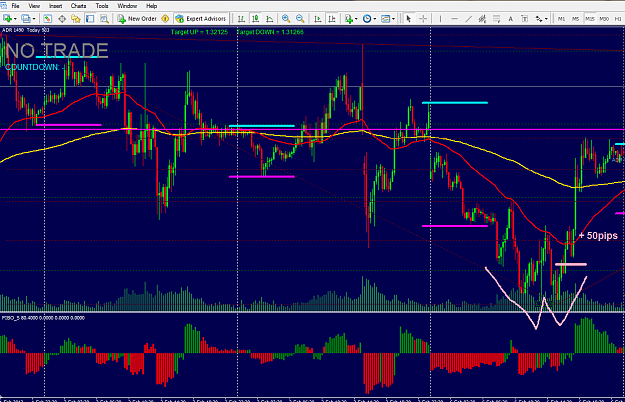The image size is (625, 402).
Task: Open the Profiles icon
Action: 26,19
